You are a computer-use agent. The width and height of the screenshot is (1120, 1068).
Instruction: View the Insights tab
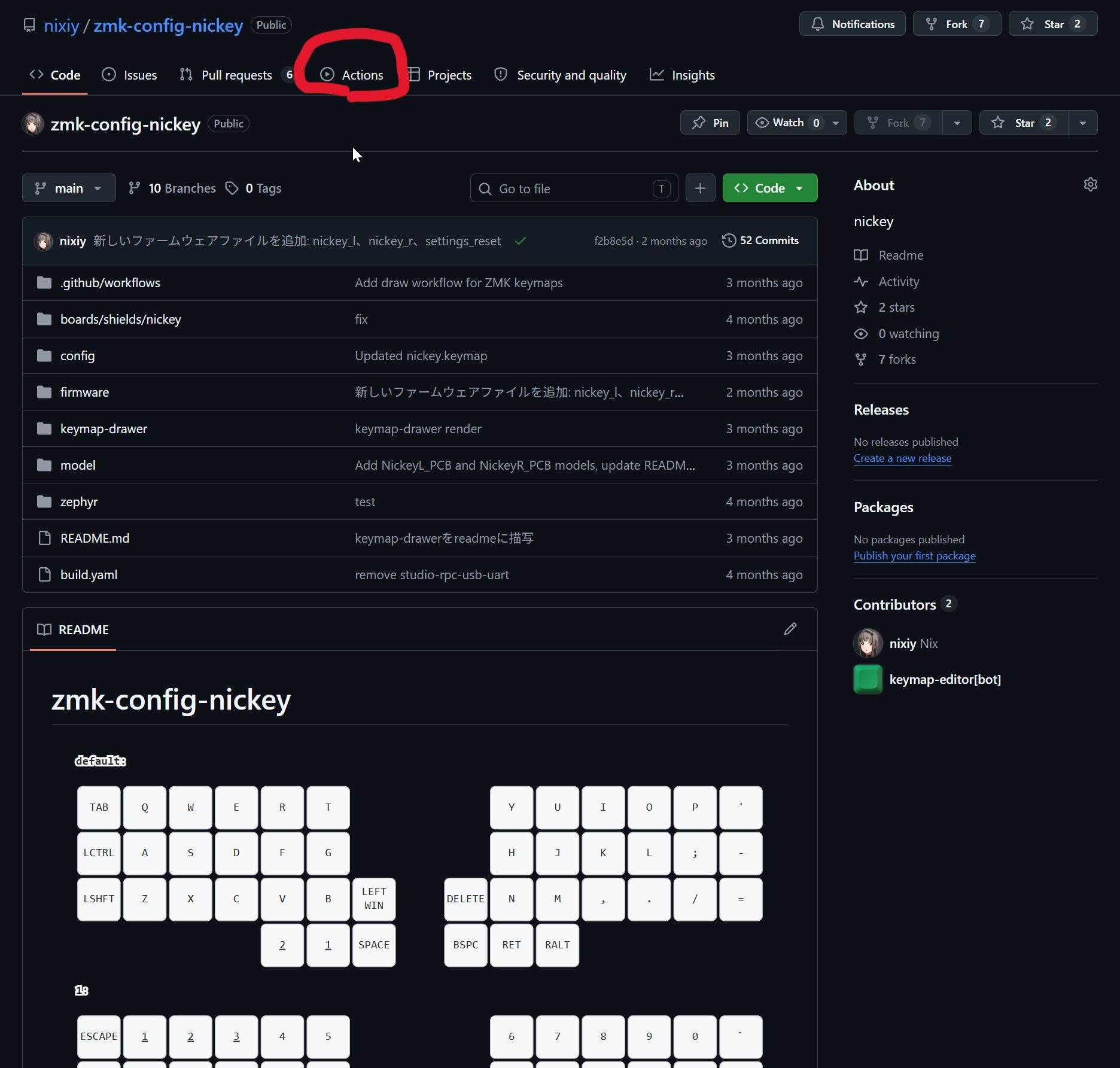click(x=683, y=75)
